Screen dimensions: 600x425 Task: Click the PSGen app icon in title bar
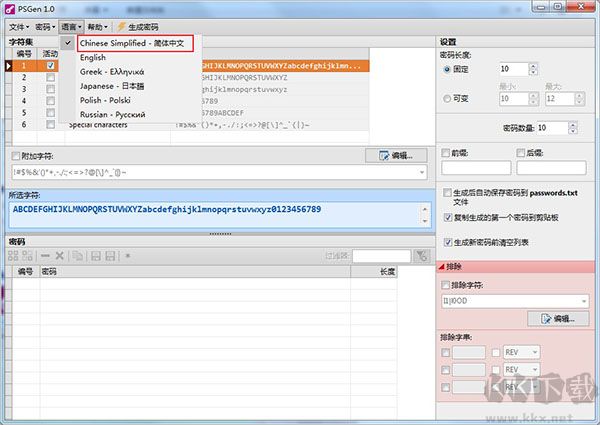click(x=10, y=9)
